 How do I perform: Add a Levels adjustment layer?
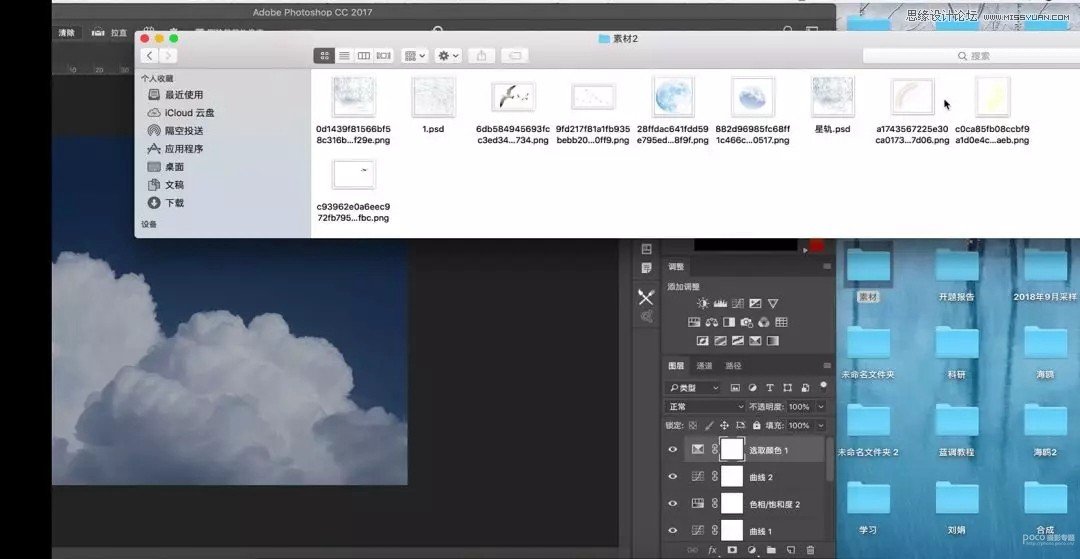point(720,304)
